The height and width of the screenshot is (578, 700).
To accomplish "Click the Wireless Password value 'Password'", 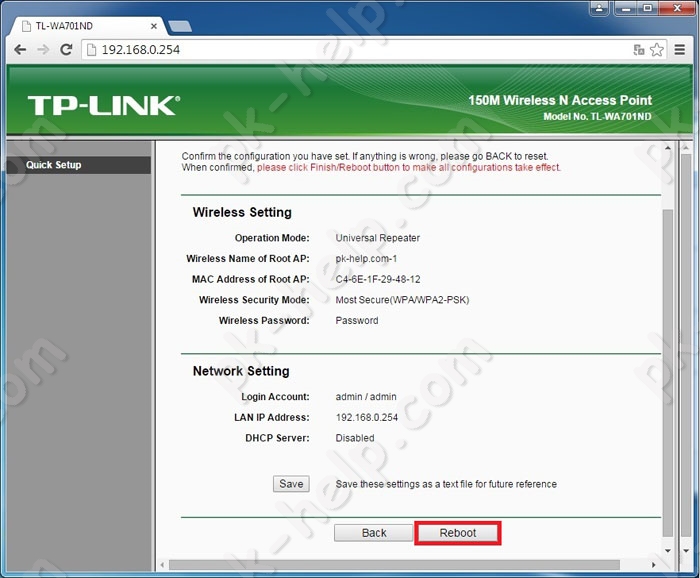I will pyautogui.click(x=357, y=320).
